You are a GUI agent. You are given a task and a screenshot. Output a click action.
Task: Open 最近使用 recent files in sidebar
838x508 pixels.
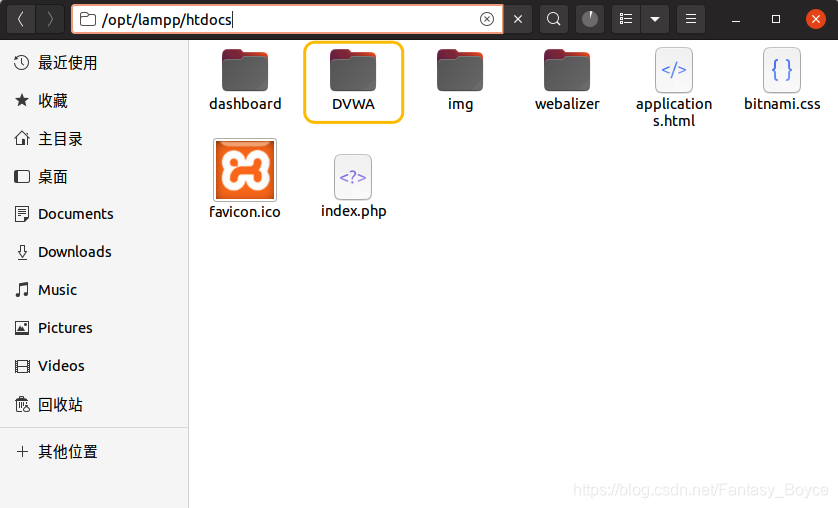click(x=94, y=63)
